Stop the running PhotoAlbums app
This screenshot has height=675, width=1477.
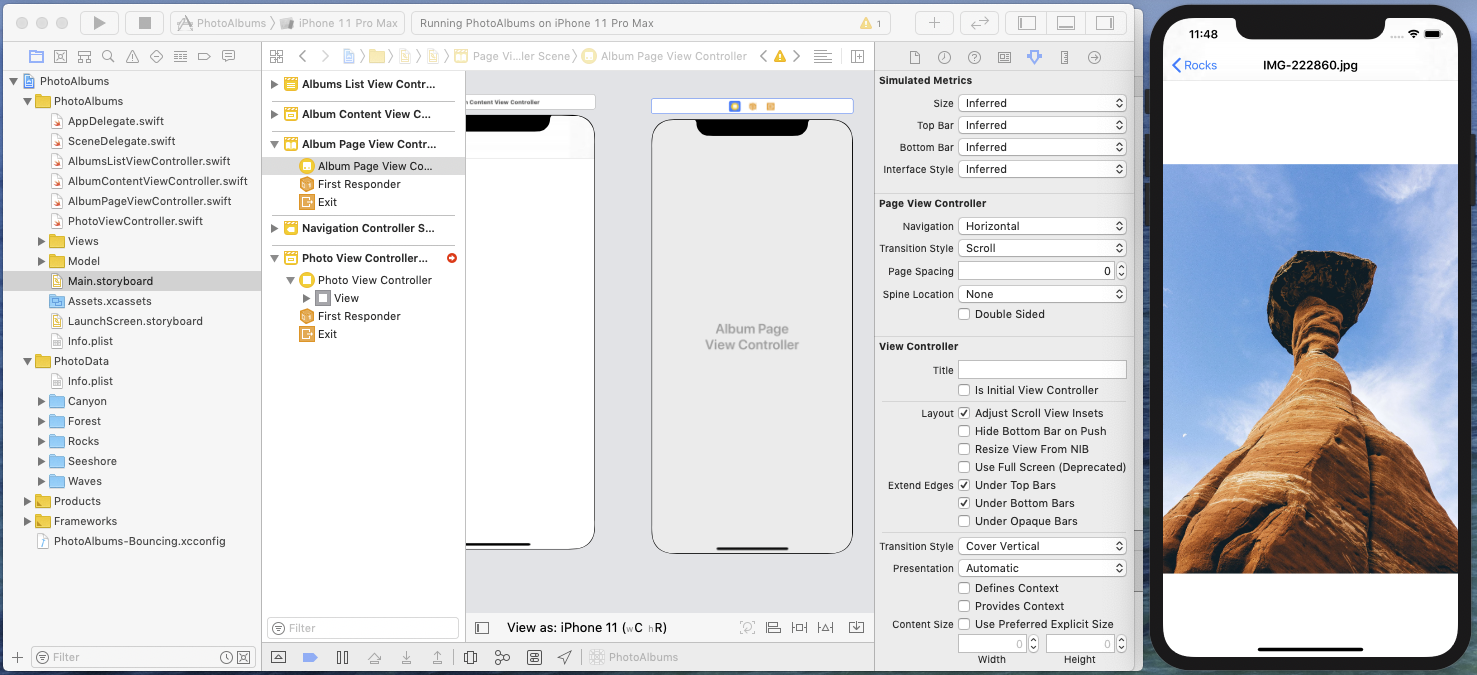click(144, 22)
